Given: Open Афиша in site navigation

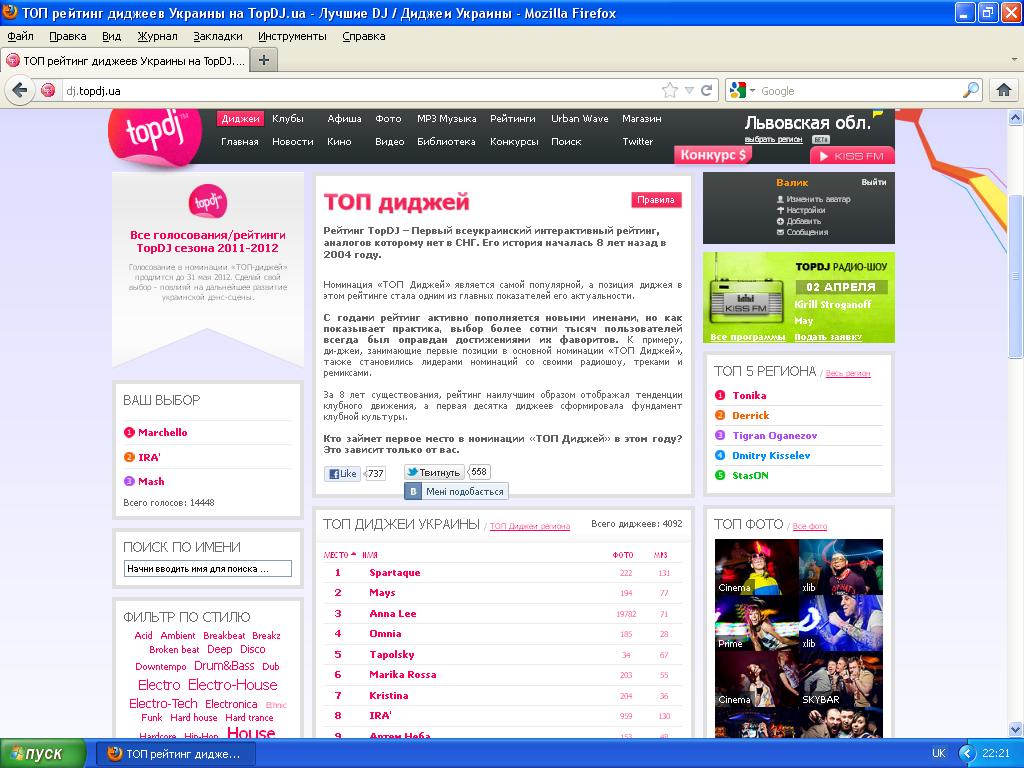Looking at the screenshot, I should click(344, 118).
